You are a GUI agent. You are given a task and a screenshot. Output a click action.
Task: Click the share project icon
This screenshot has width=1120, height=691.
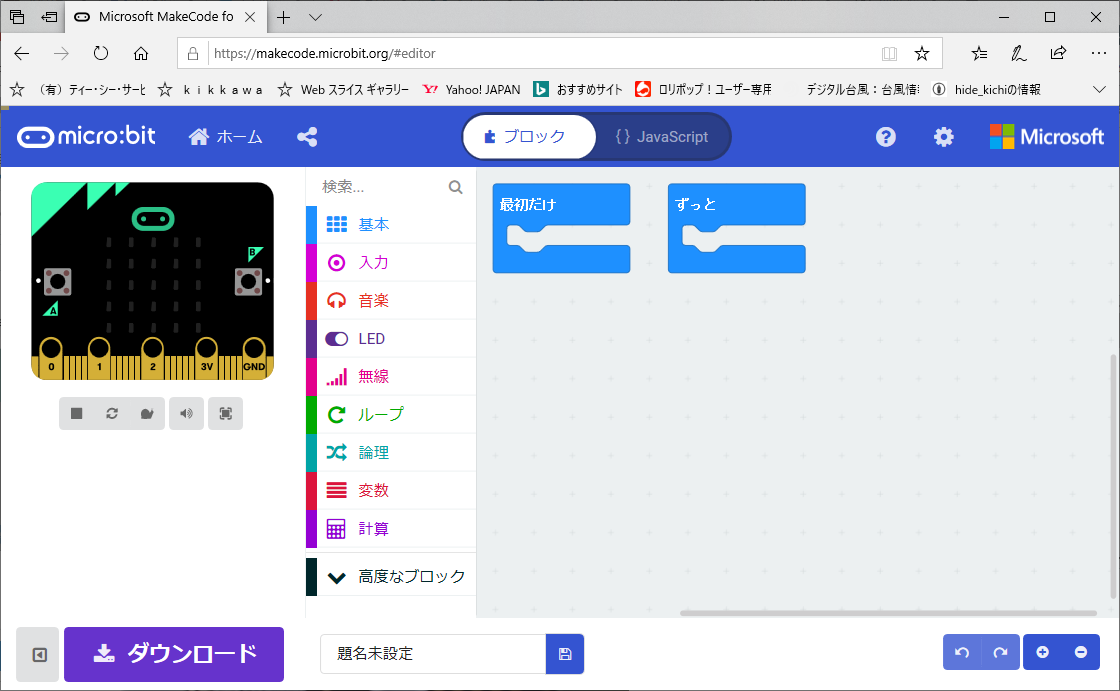pyautogui.click(x=307, y=136)
